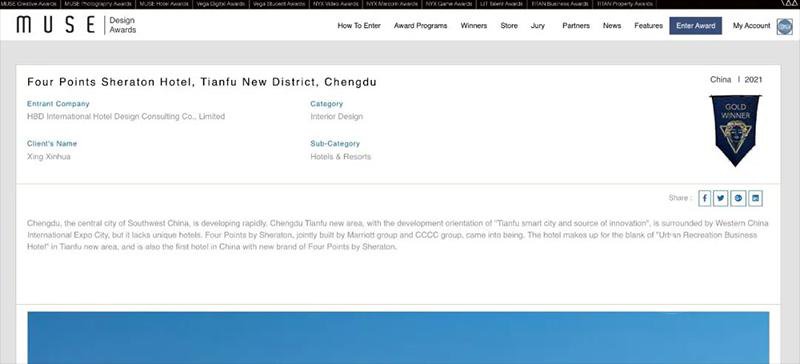
Task: Visit the News section
Action: click(x=612, y=26)
